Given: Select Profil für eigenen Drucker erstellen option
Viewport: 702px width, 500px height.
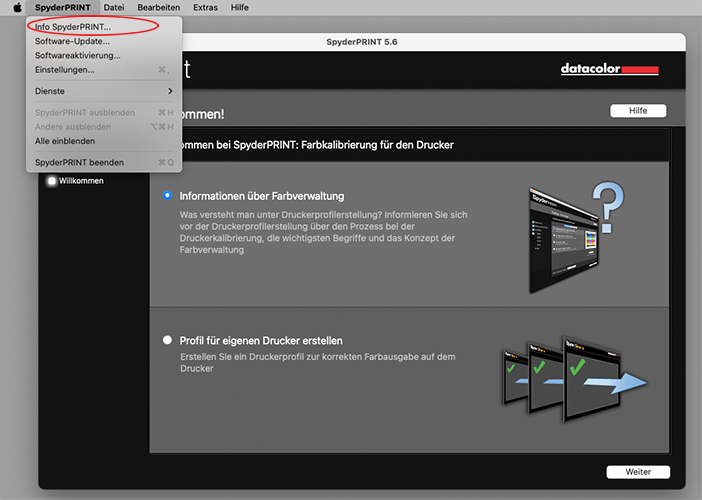Looking at the screenshot, I should 167,340.
